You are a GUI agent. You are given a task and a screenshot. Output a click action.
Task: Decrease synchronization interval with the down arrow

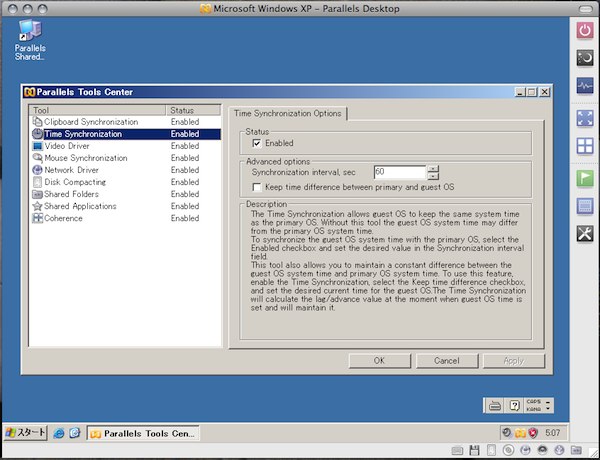click(433, 176)
